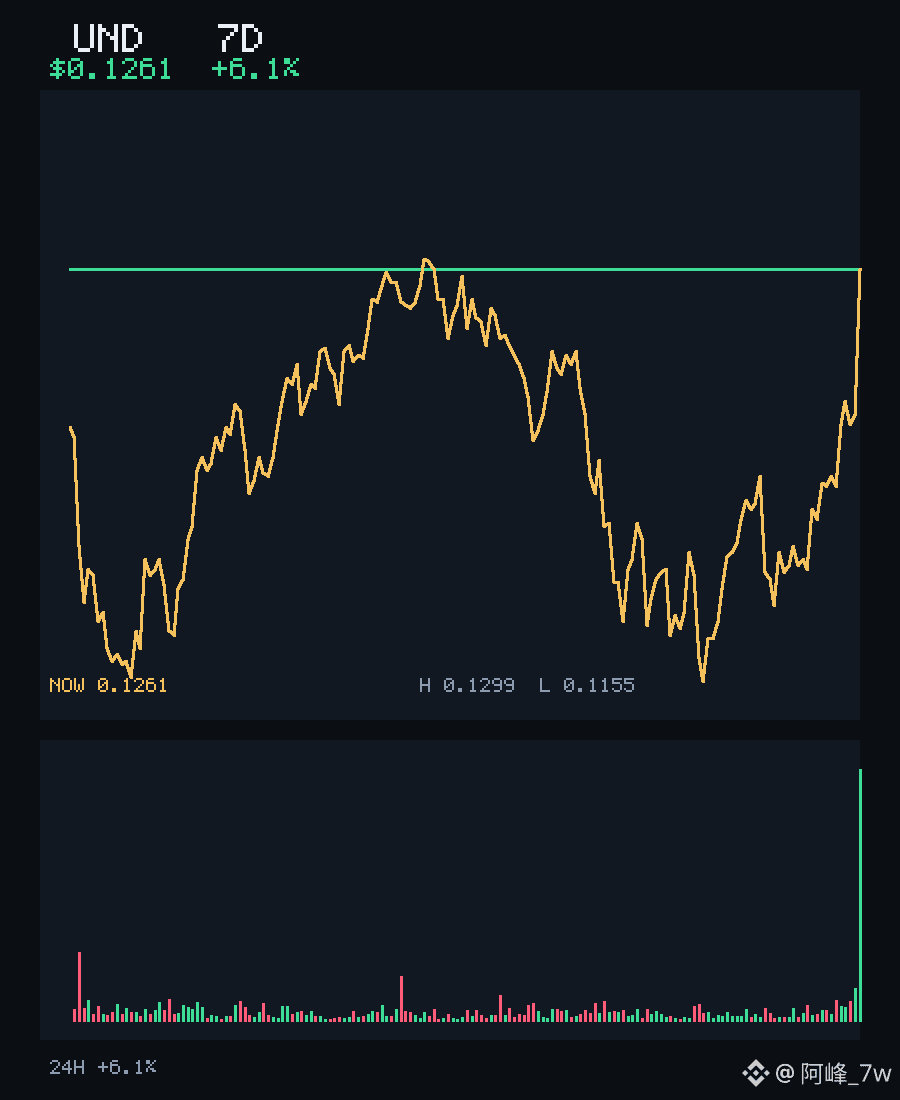This screenshot has width=900, height=1100.
Task: Click the @ symbol in the watermark
Action: pos(785,1073)
